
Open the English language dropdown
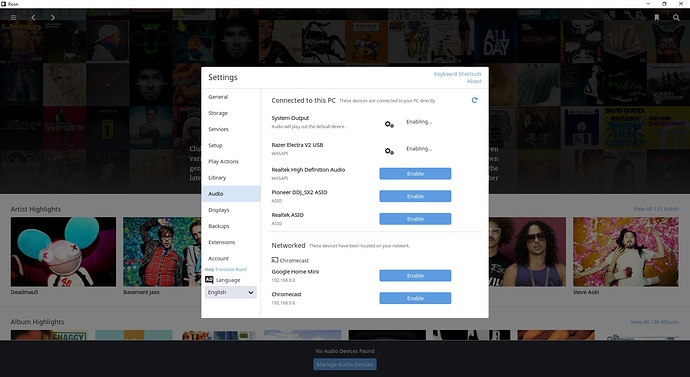pyautogui.click(x=231, y=292)
